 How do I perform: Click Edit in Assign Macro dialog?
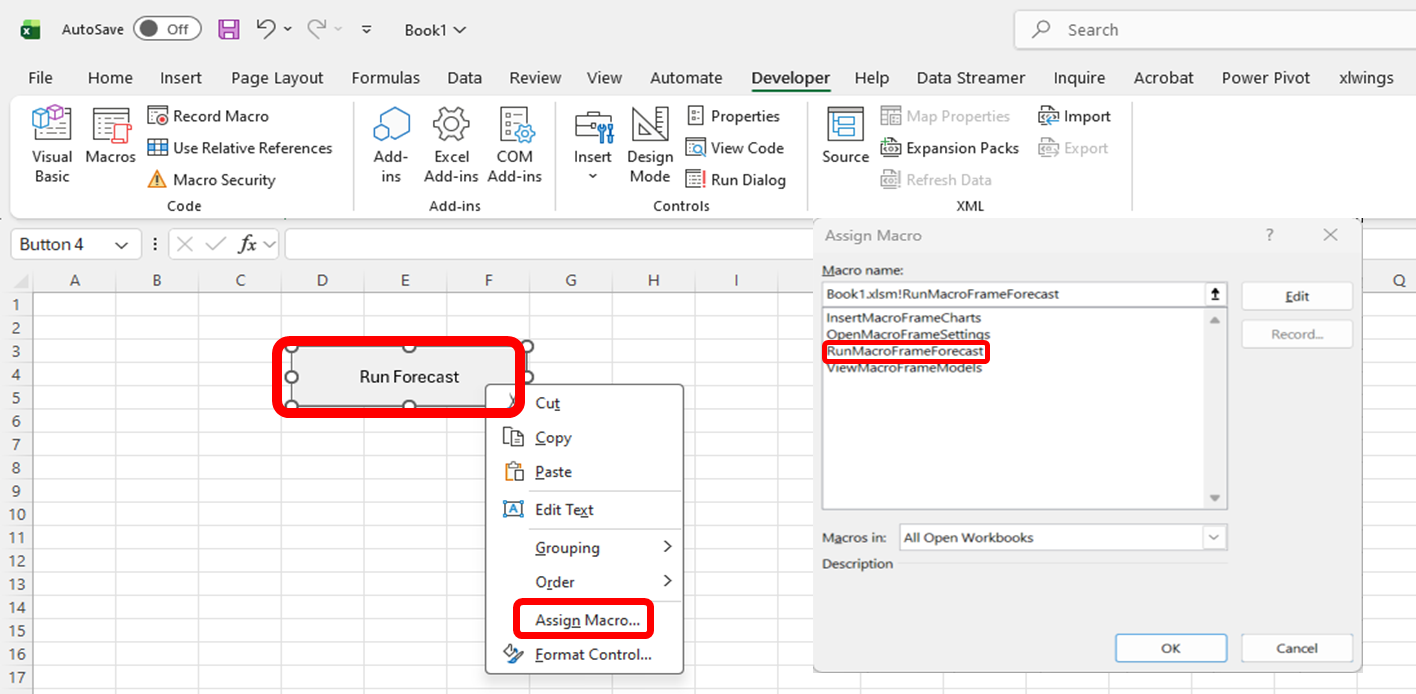click(1297, 296)
